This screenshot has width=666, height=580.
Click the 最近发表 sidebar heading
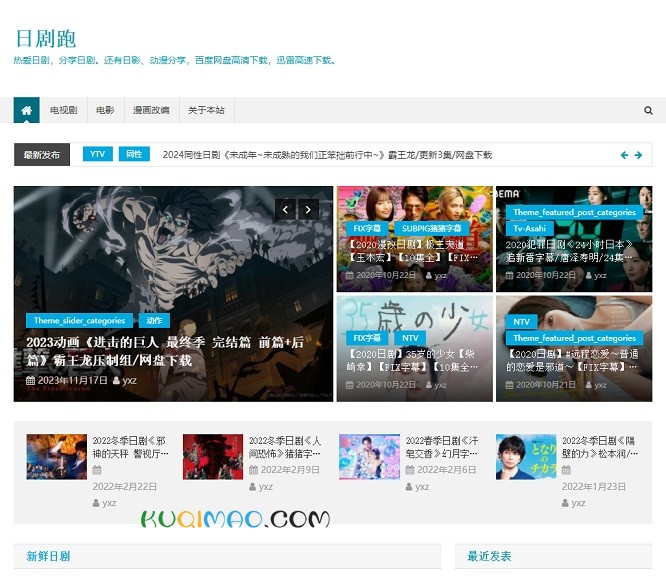click(x=489, y=556)
